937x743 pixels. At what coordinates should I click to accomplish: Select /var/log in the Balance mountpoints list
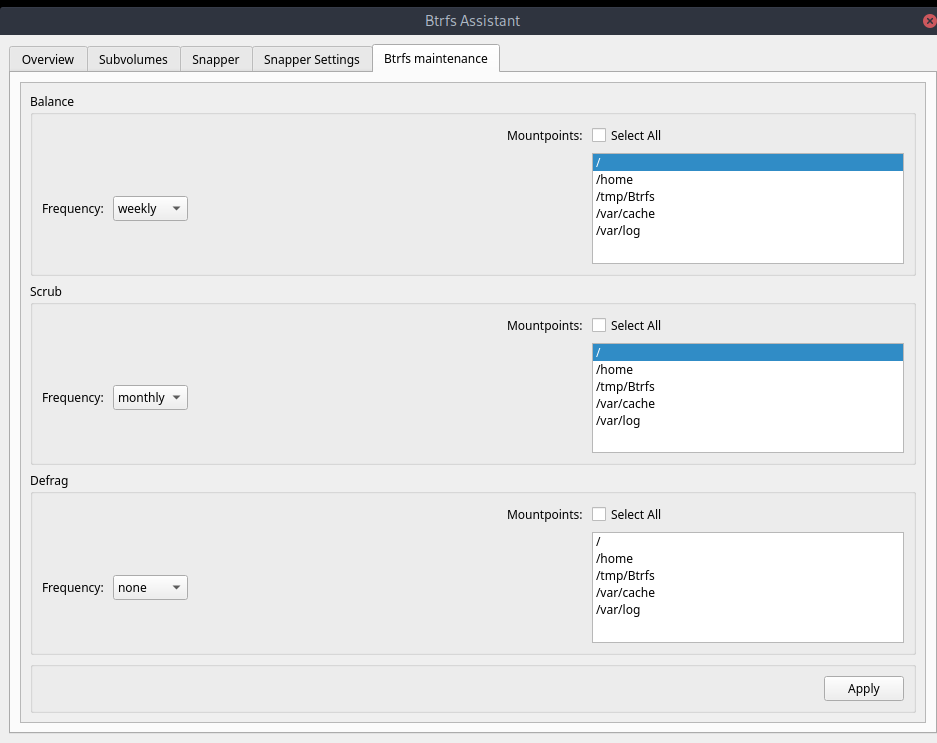coord(748,230)
